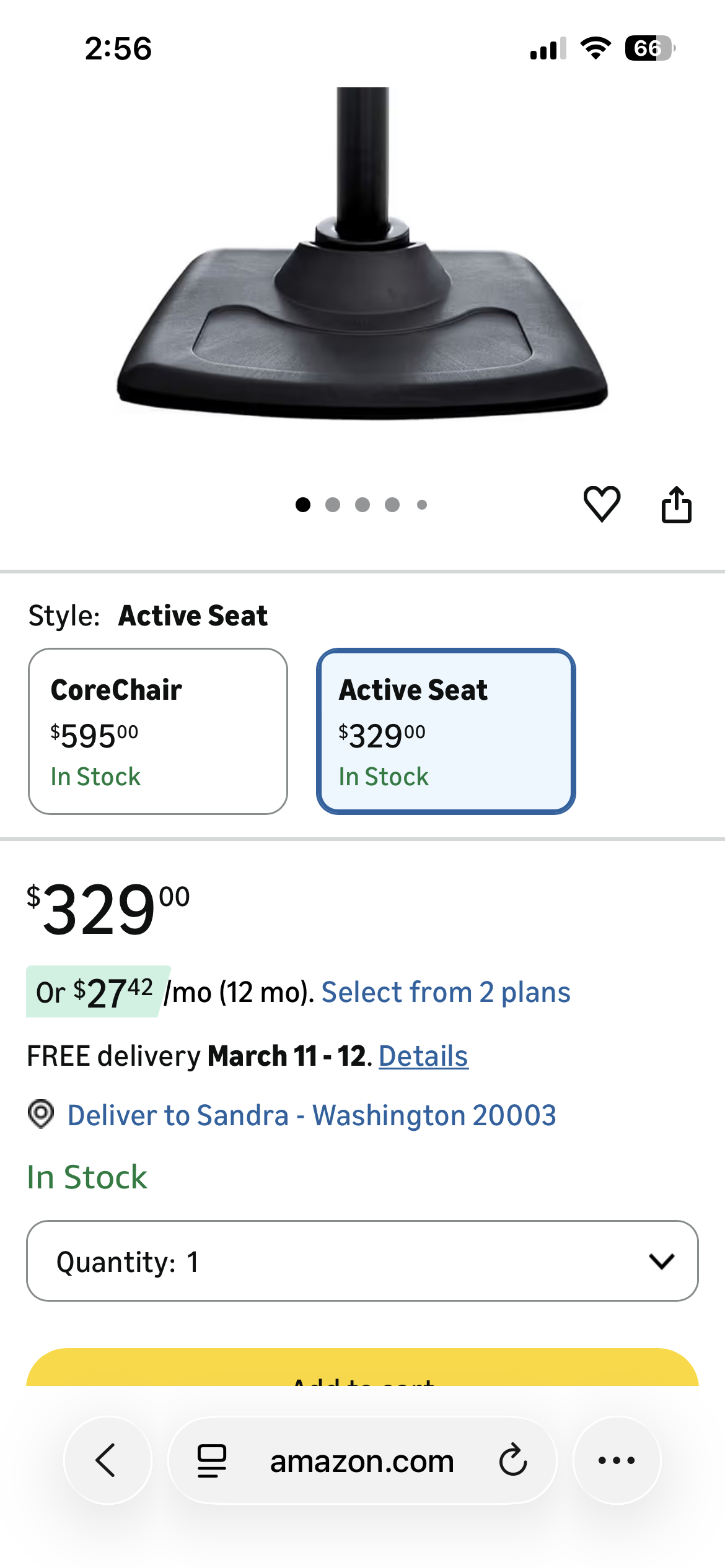Reload the amazon.com page
This screenshot has width=725, height=1568.
point(513,1460)
